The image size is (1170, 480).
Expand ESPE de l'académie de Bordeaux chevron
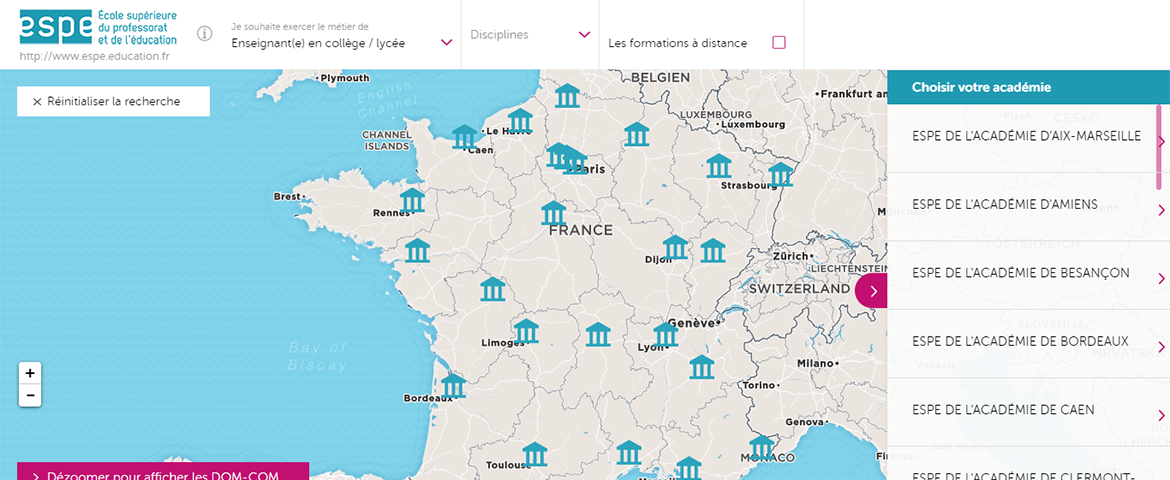[1161, 346]
